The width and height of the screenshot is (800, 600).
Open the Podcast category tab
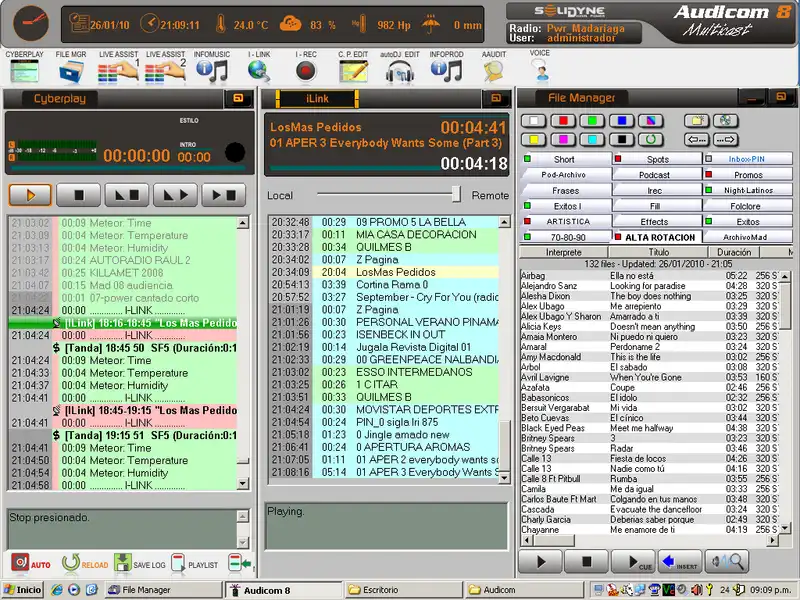pyautogui.click(x=657, y=175)
